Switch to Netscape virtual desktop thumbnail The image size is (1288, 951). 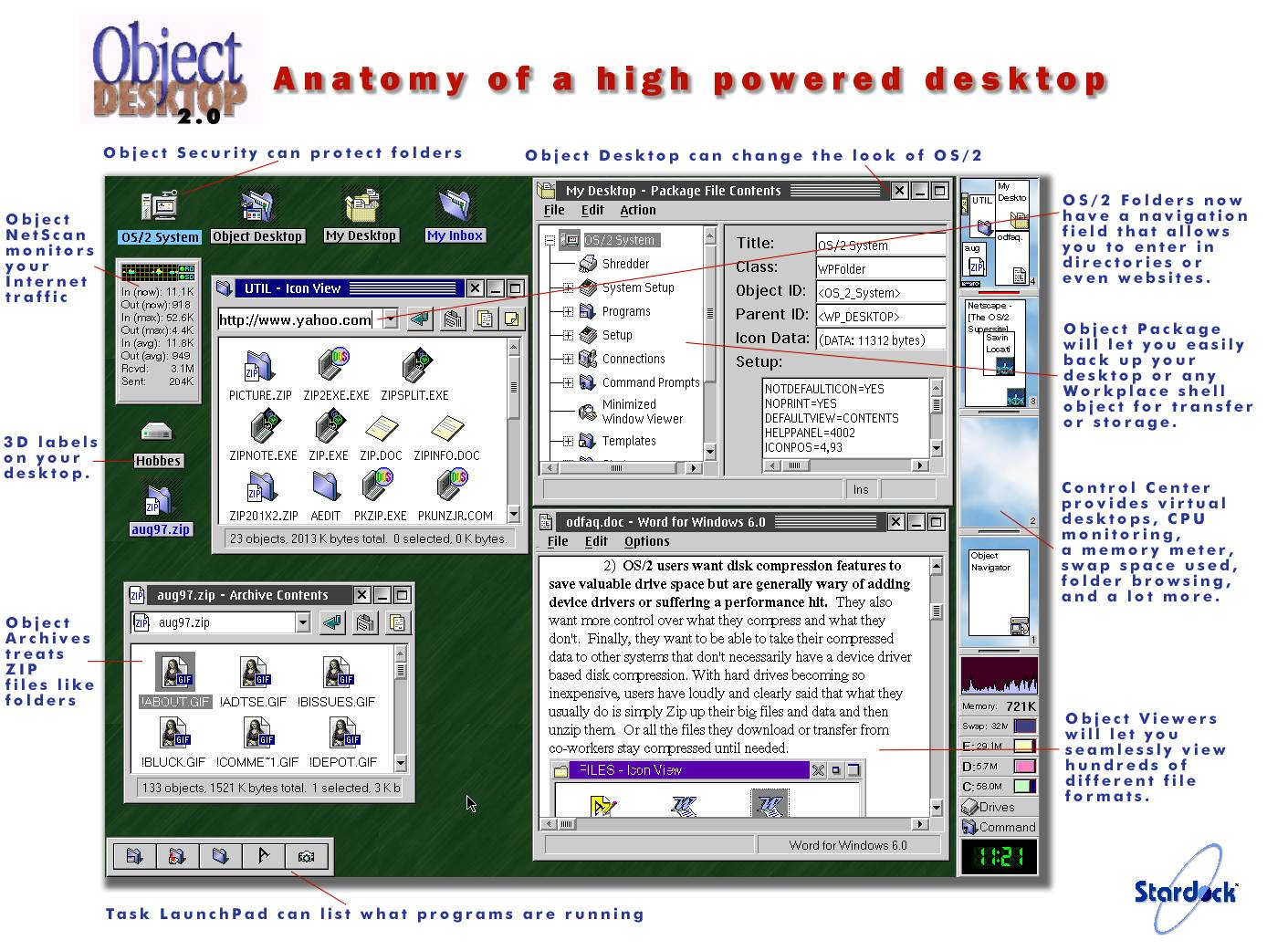point(999,352)
